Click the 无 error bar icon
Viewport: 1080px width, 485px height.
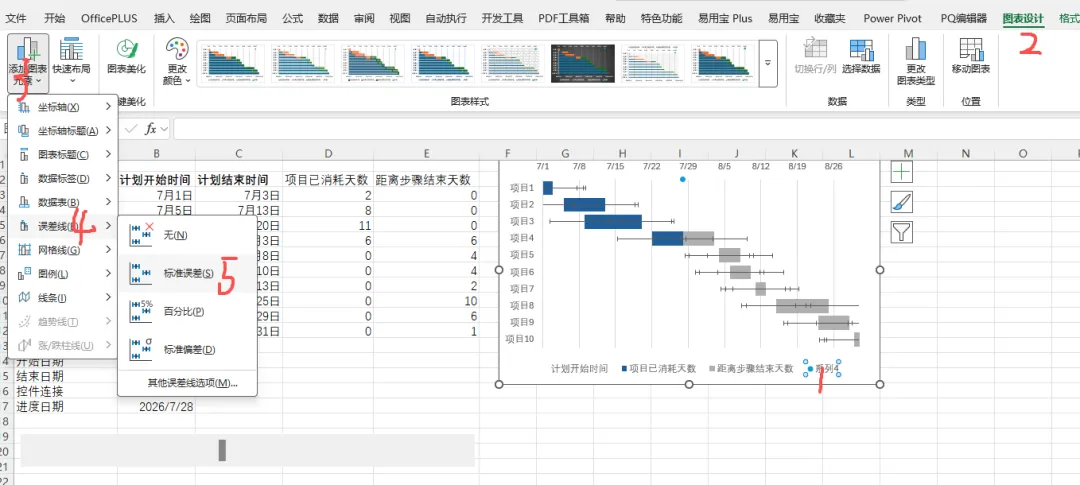pyautogui.click(x=141, y=235)
